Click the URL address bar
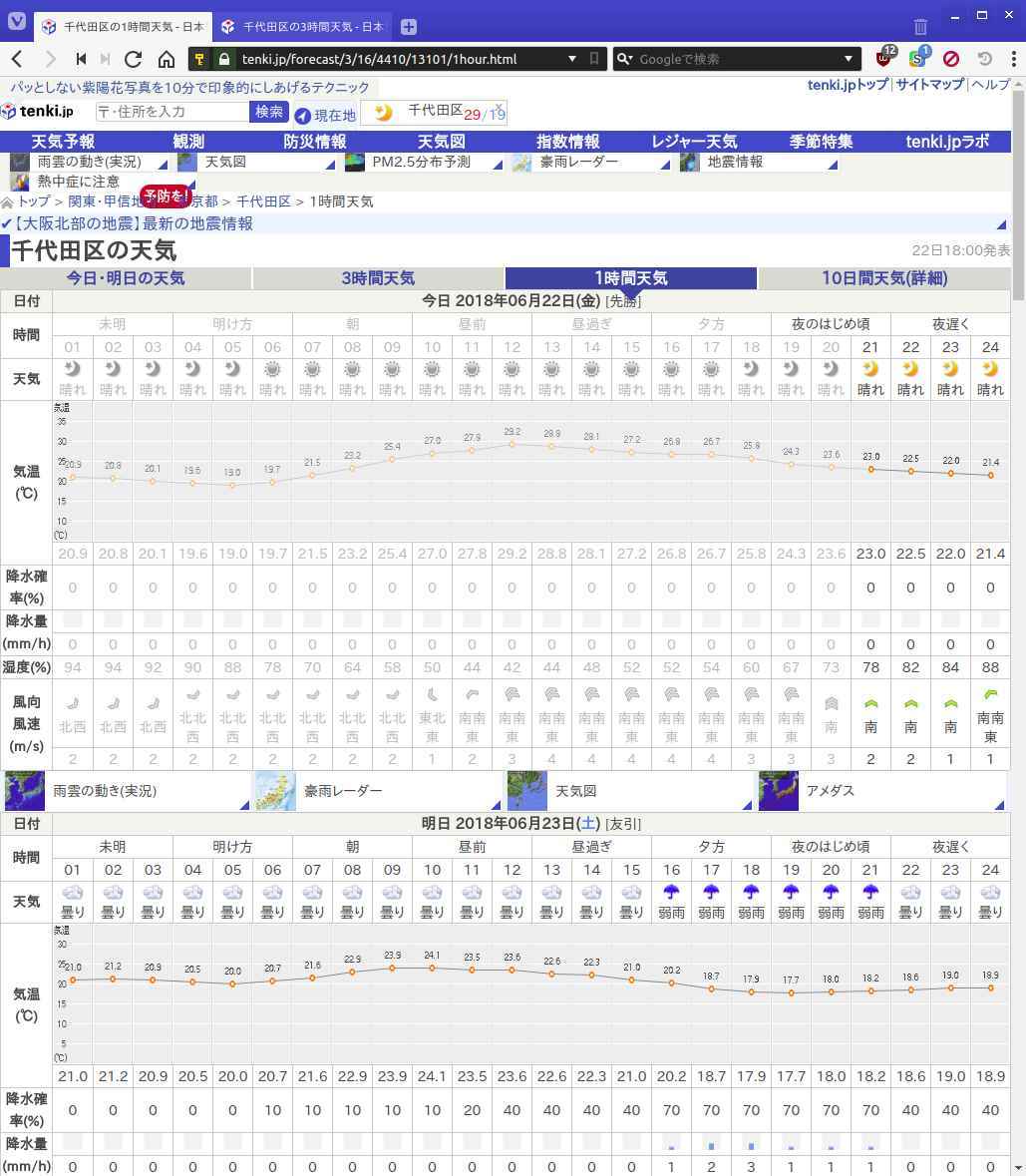This screenshot has height=1176, width=1026. click(x=397, y=59)
